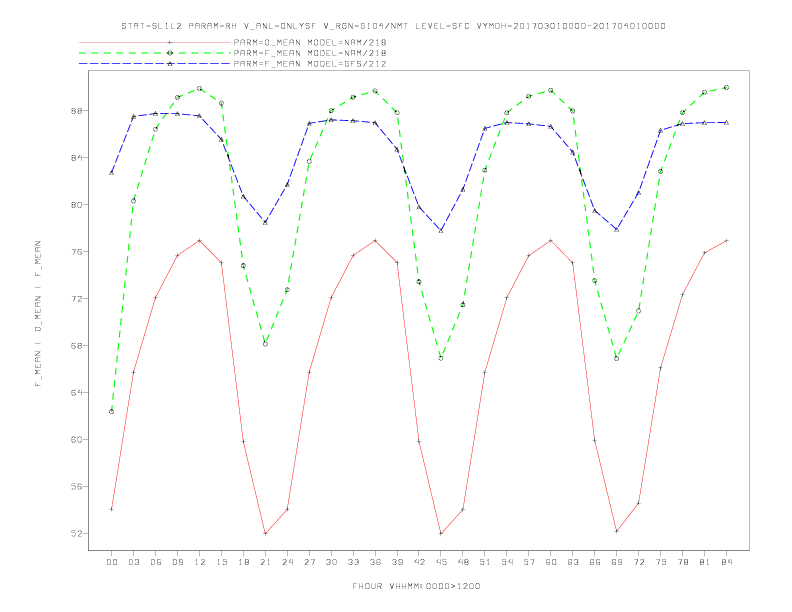The width and height of the screenshot is (792, 612).
Task: Click x-axis forecast hour label 33
Action: tap(353, 562)
